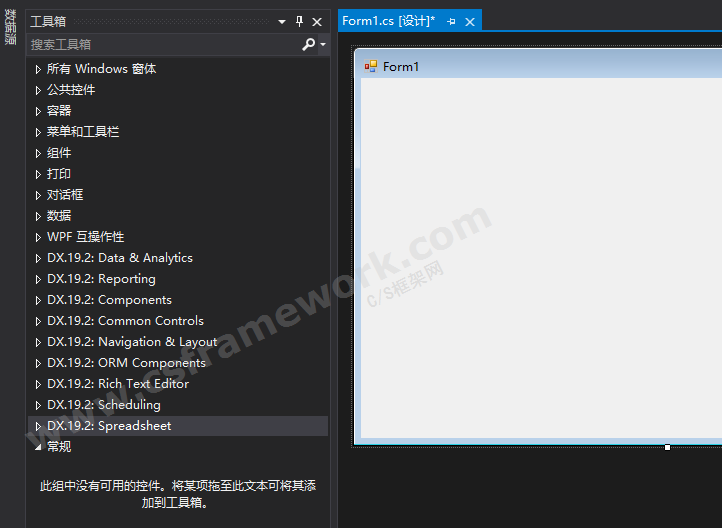Close the Form1.cs [设计] tab
The width and height of the screenshot is (722, 528).
[x=471, y=21]
